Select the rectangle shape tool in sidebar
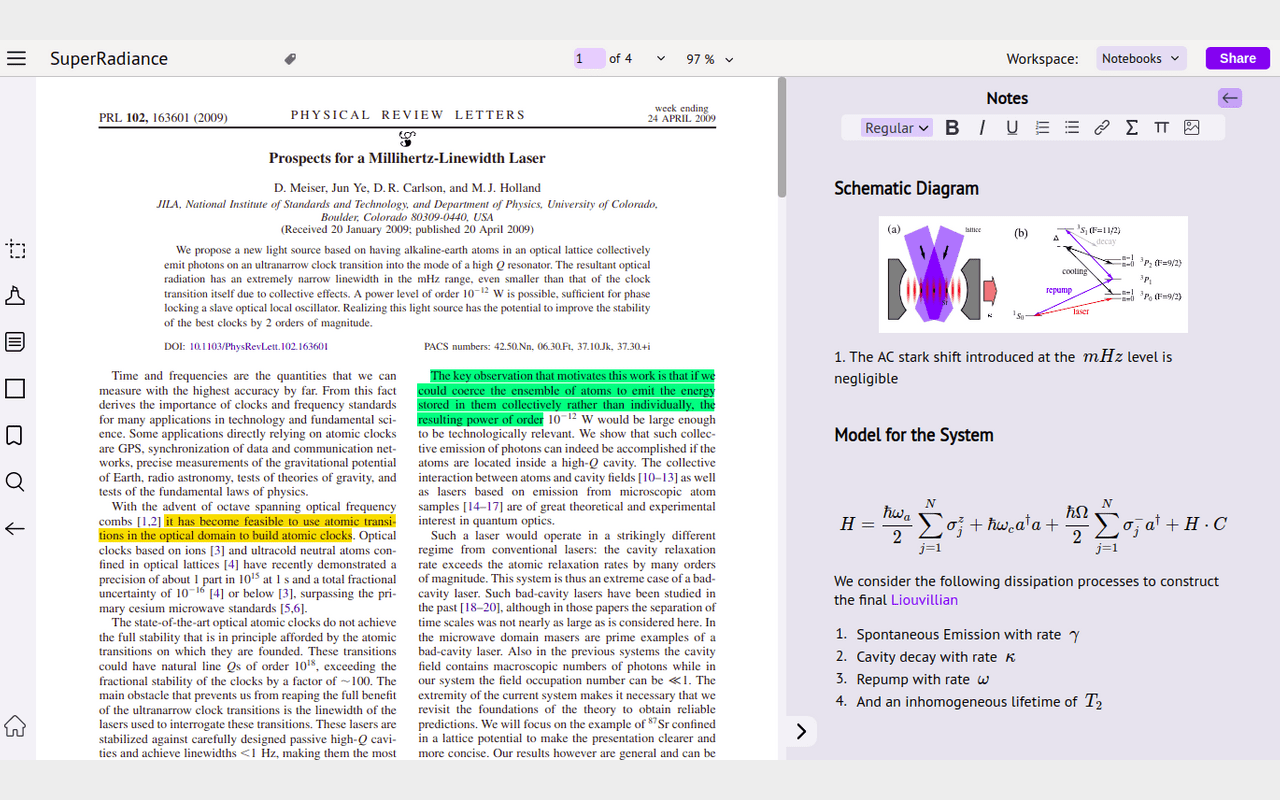The height and width of the screenshot is (800, 1280). pos(15,388)
